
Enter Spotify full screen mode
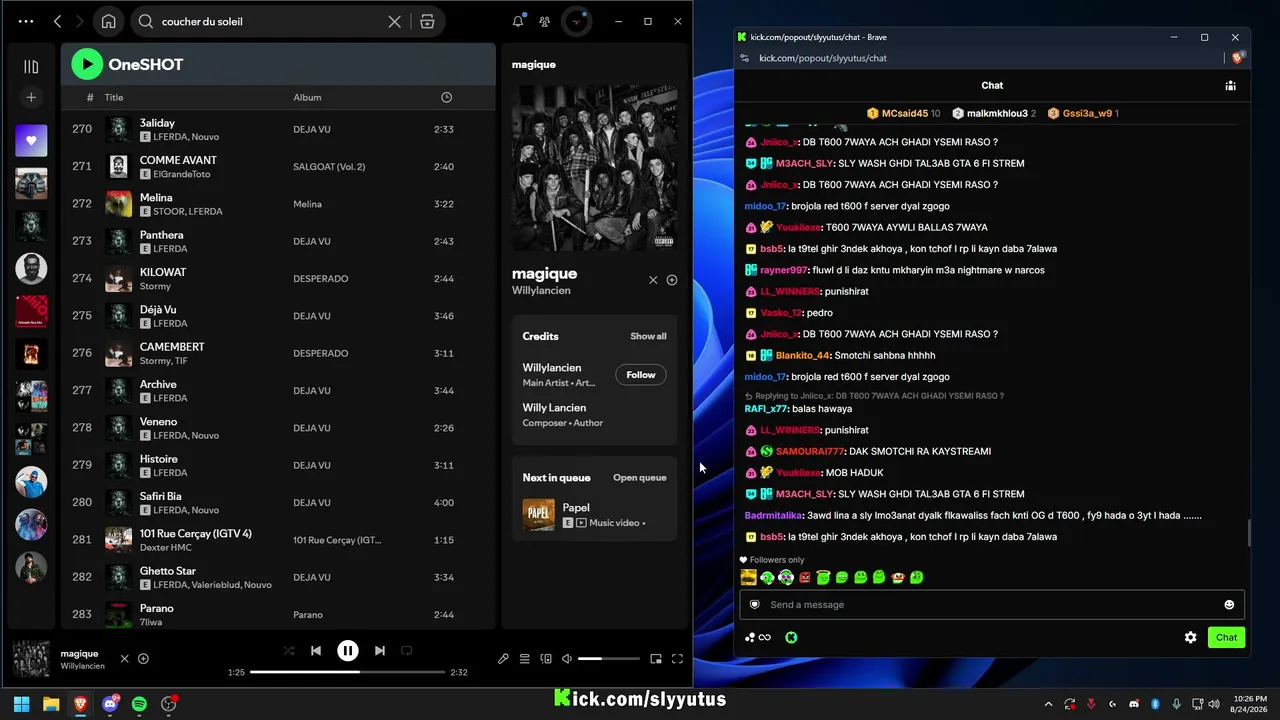(677, 659)
